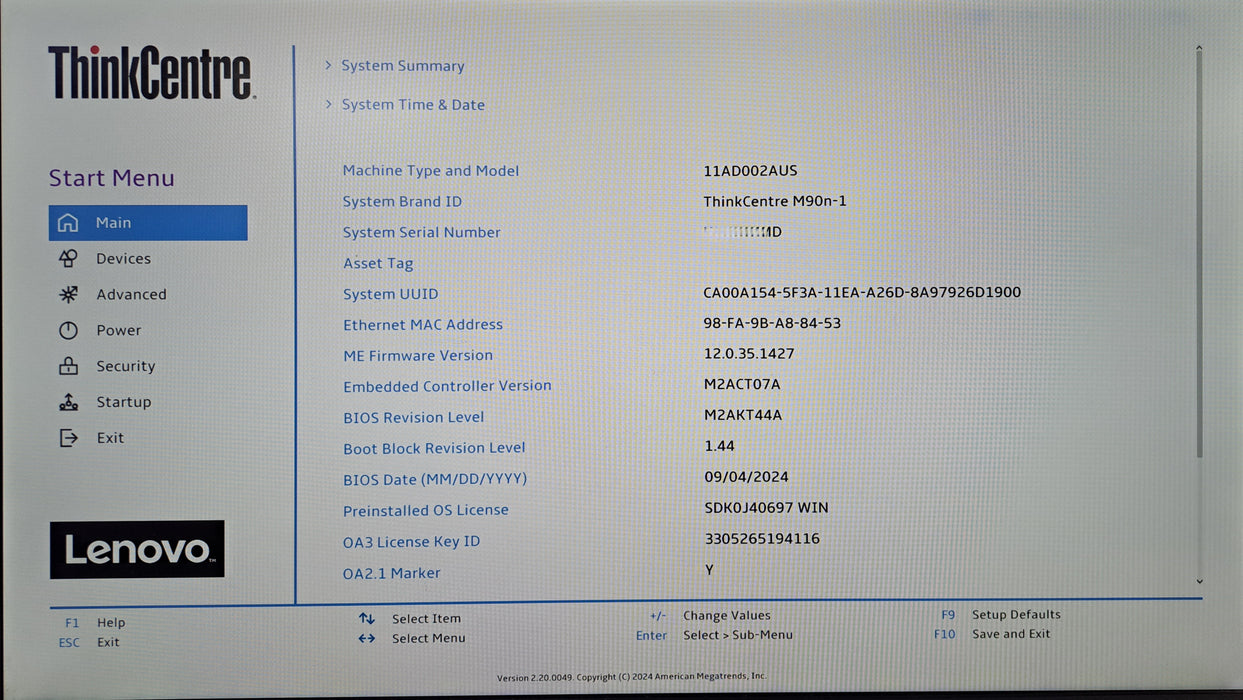This screenshot has height=700, width=1243.
Task: Click the Main home icon
Action: 68,223
